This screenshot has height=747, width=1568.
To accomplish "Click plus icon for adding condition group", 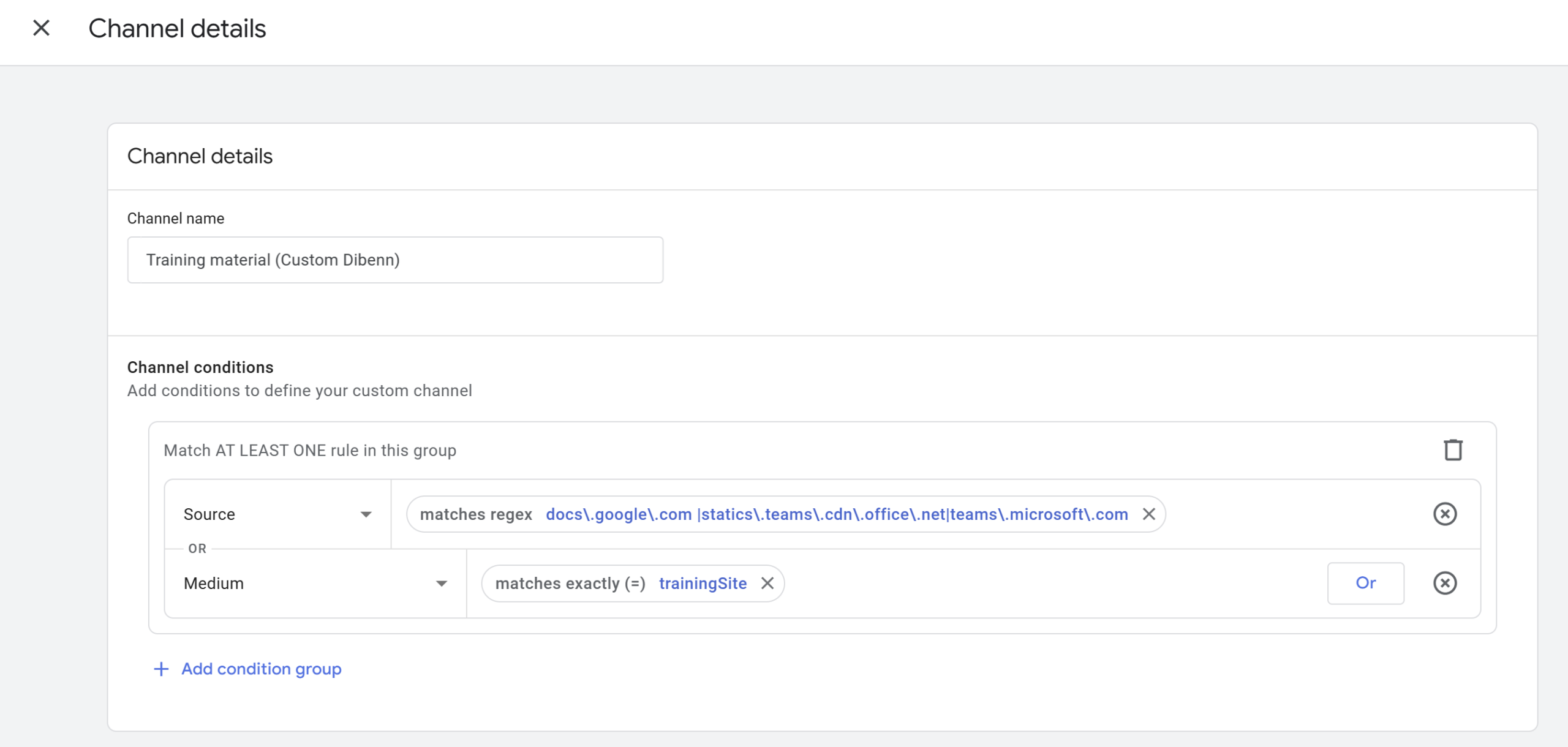I will point(161,669).
